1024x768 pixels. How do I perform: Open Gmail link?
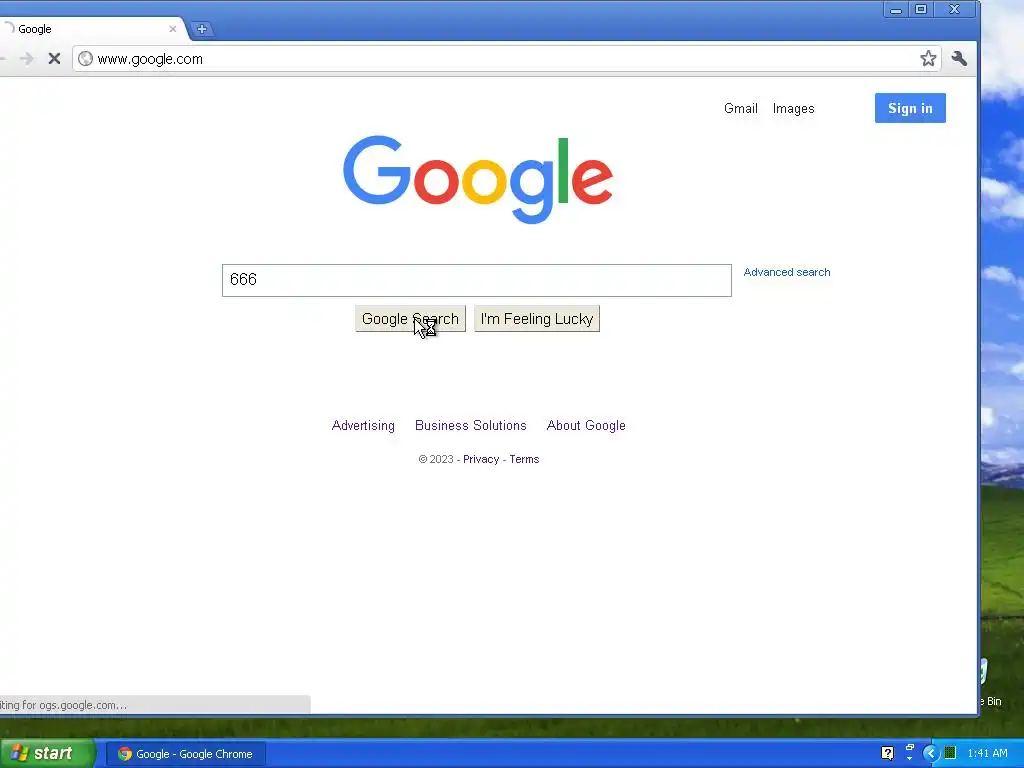741,108
